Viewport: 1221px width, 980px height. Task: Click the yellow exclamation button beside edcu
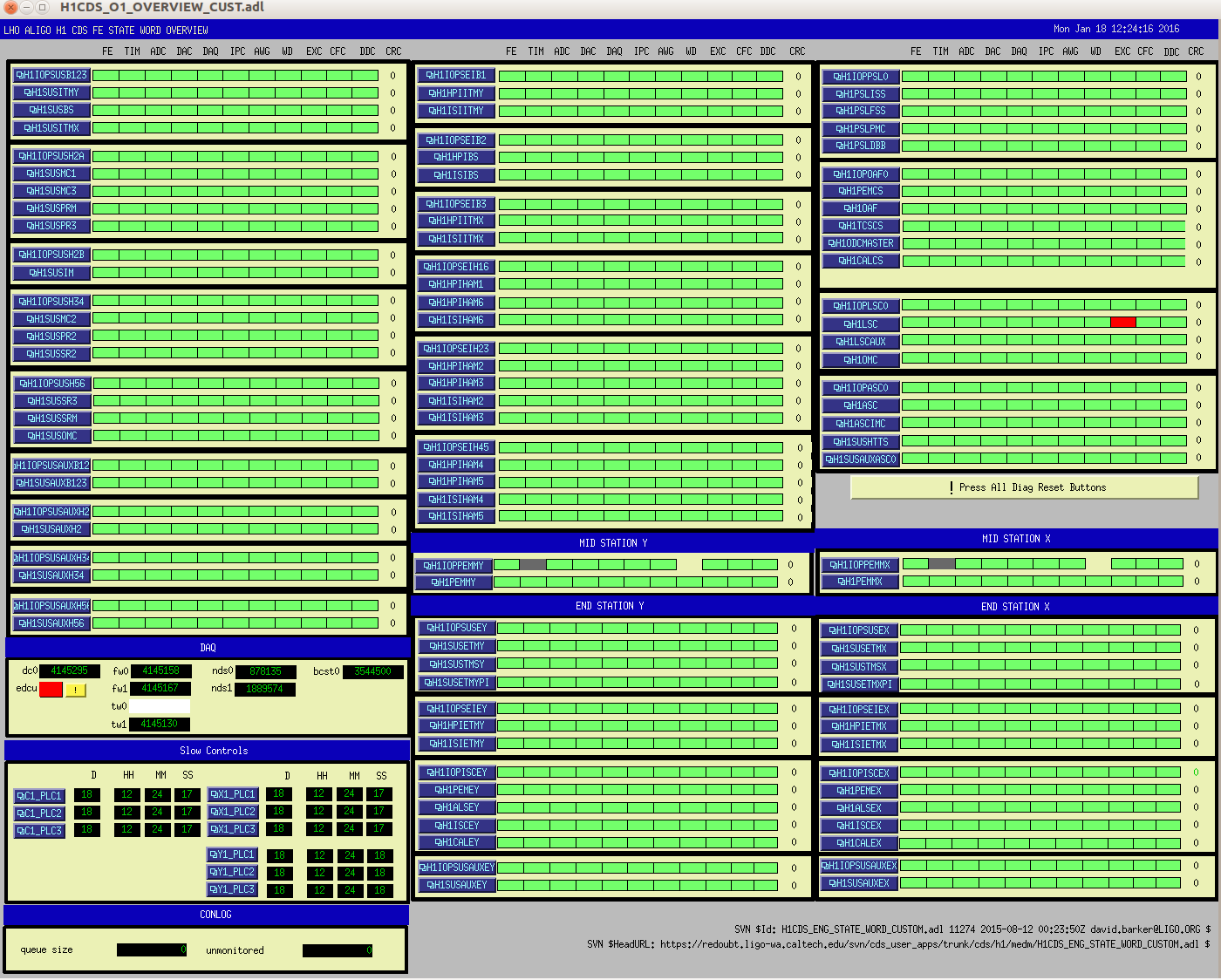(x=76, y=690)
